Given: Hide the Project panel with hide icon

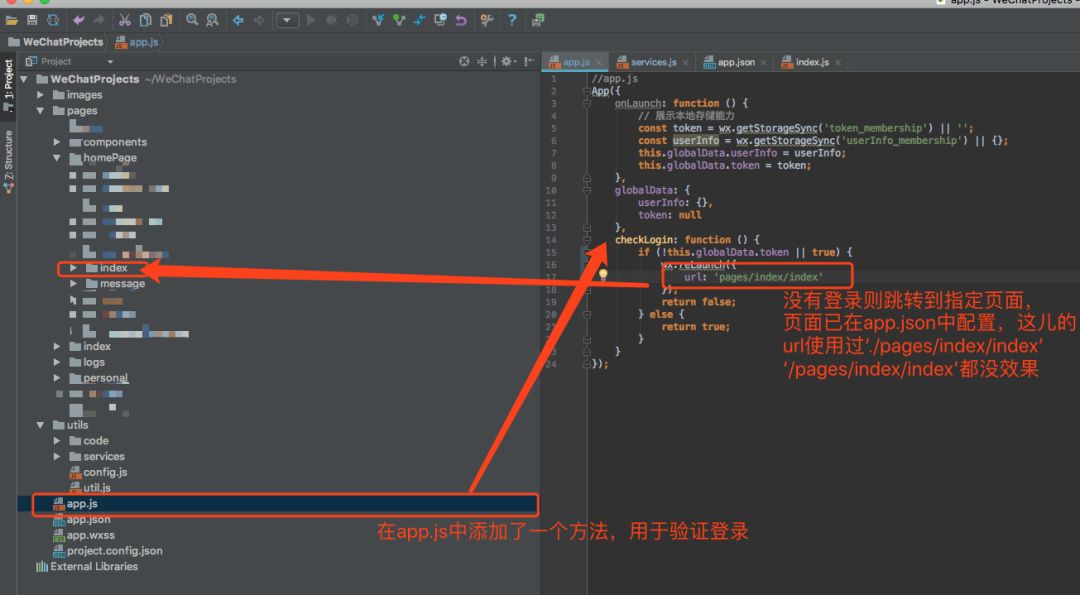Looking at the screenshot, I should (528, 62).
